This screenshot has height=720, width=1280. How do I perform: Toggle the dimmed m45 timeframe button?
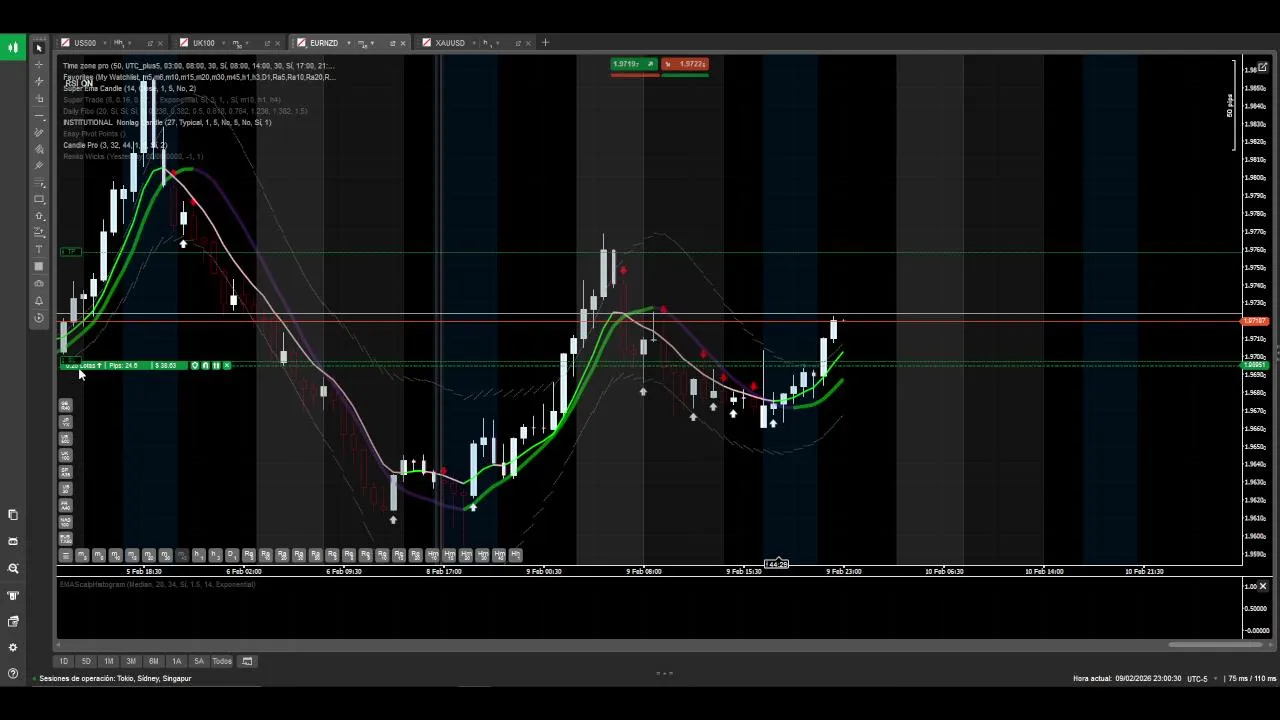coord(182,555)
